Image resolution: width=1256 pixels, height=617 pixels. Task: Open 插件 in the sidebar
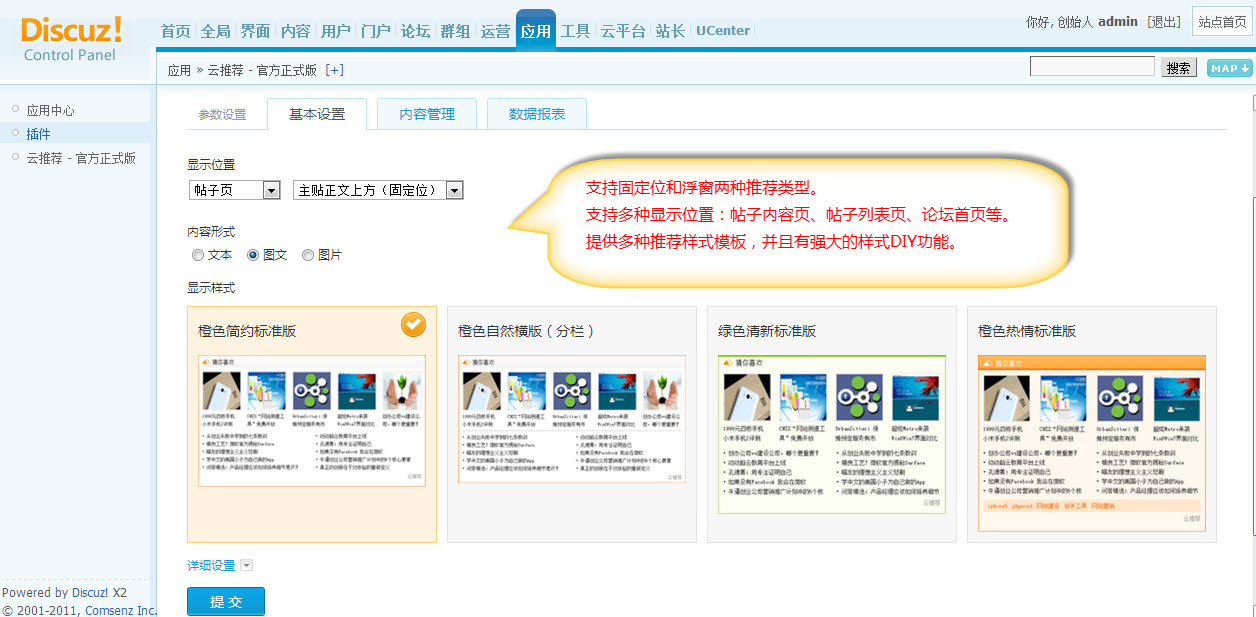coord(38,134)
